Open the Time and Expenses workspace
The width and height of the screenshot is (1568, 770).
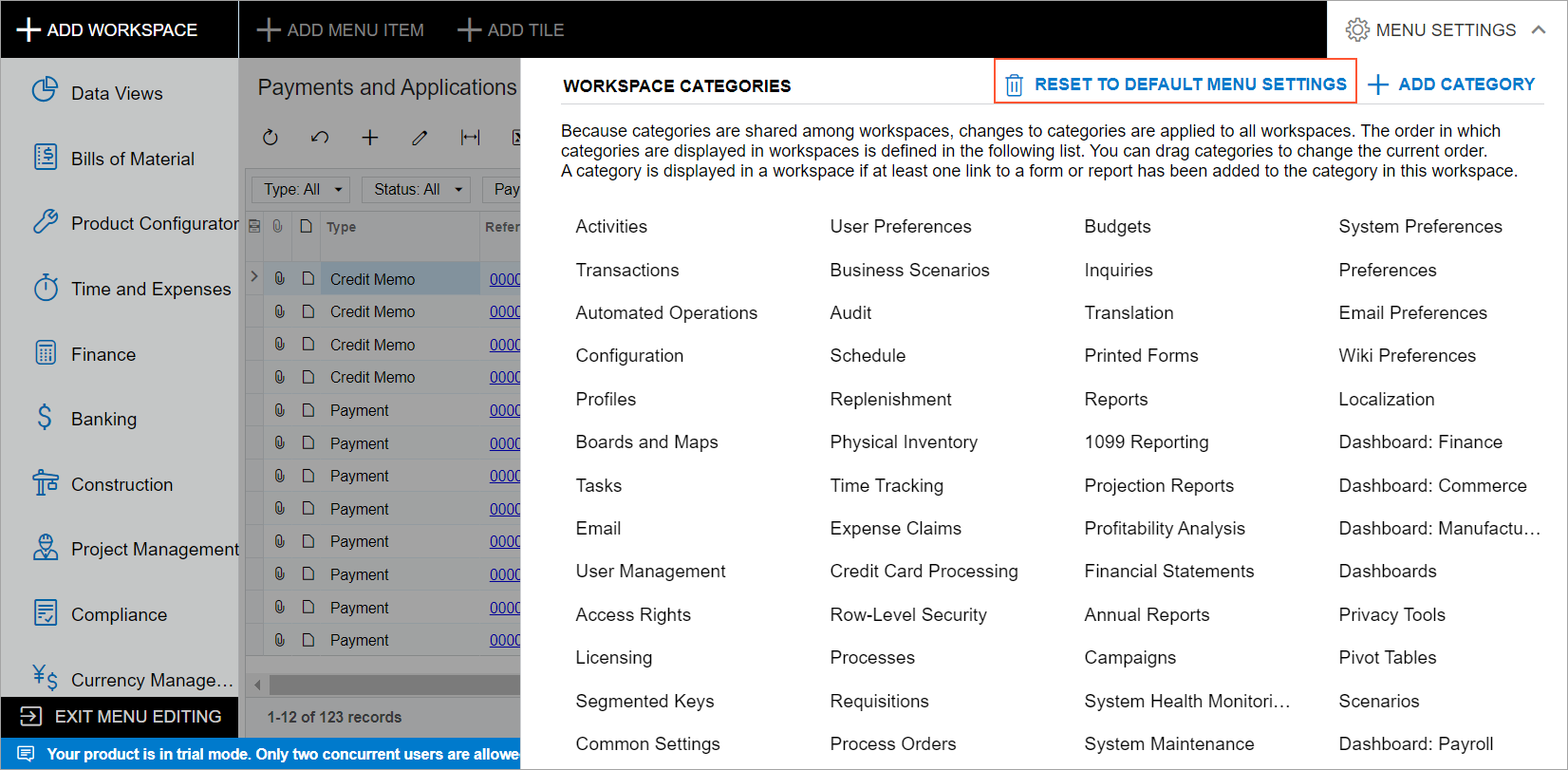click(150, 289)
